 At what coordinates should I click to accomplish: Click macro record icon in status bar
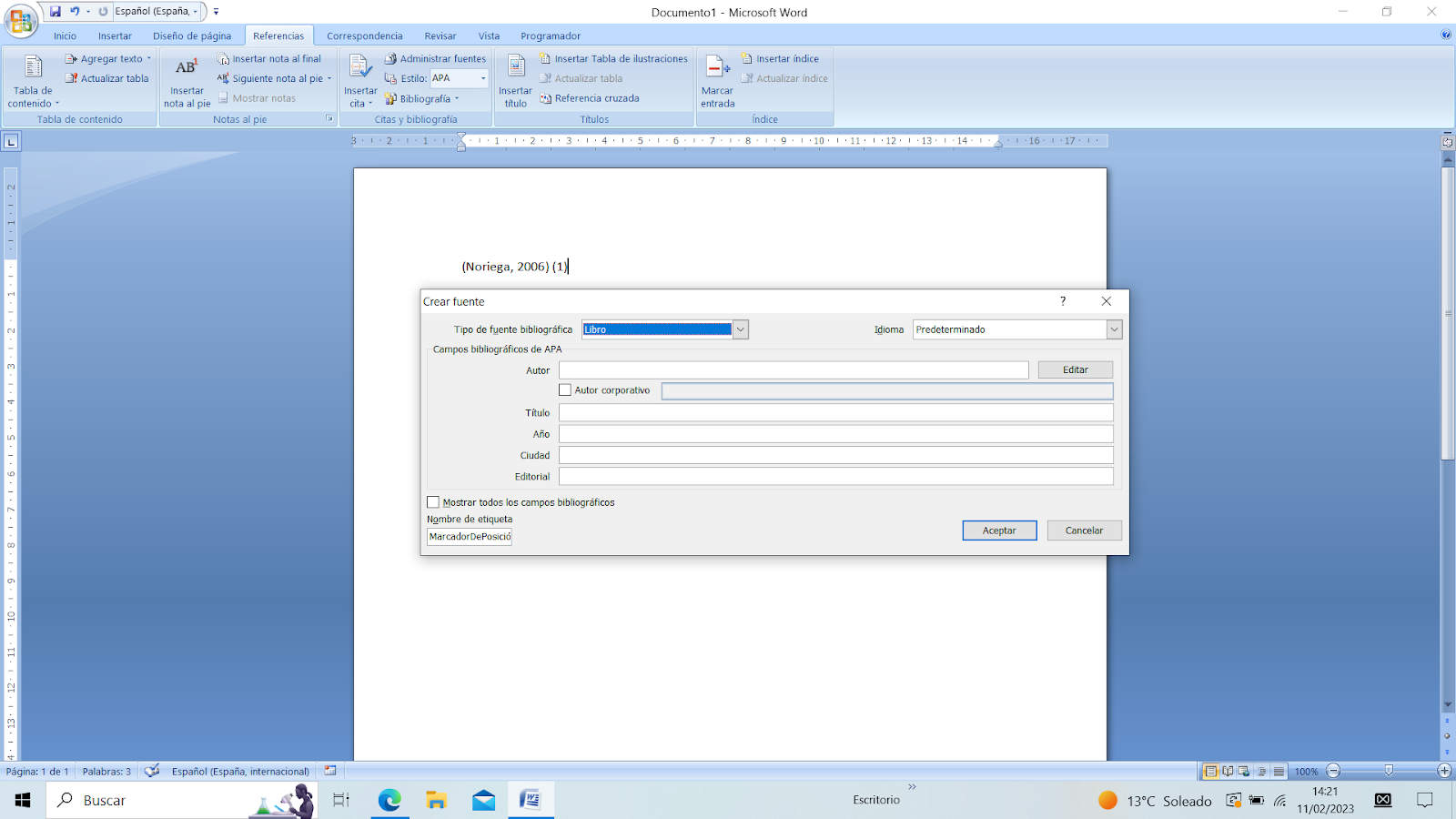[330, 771]
